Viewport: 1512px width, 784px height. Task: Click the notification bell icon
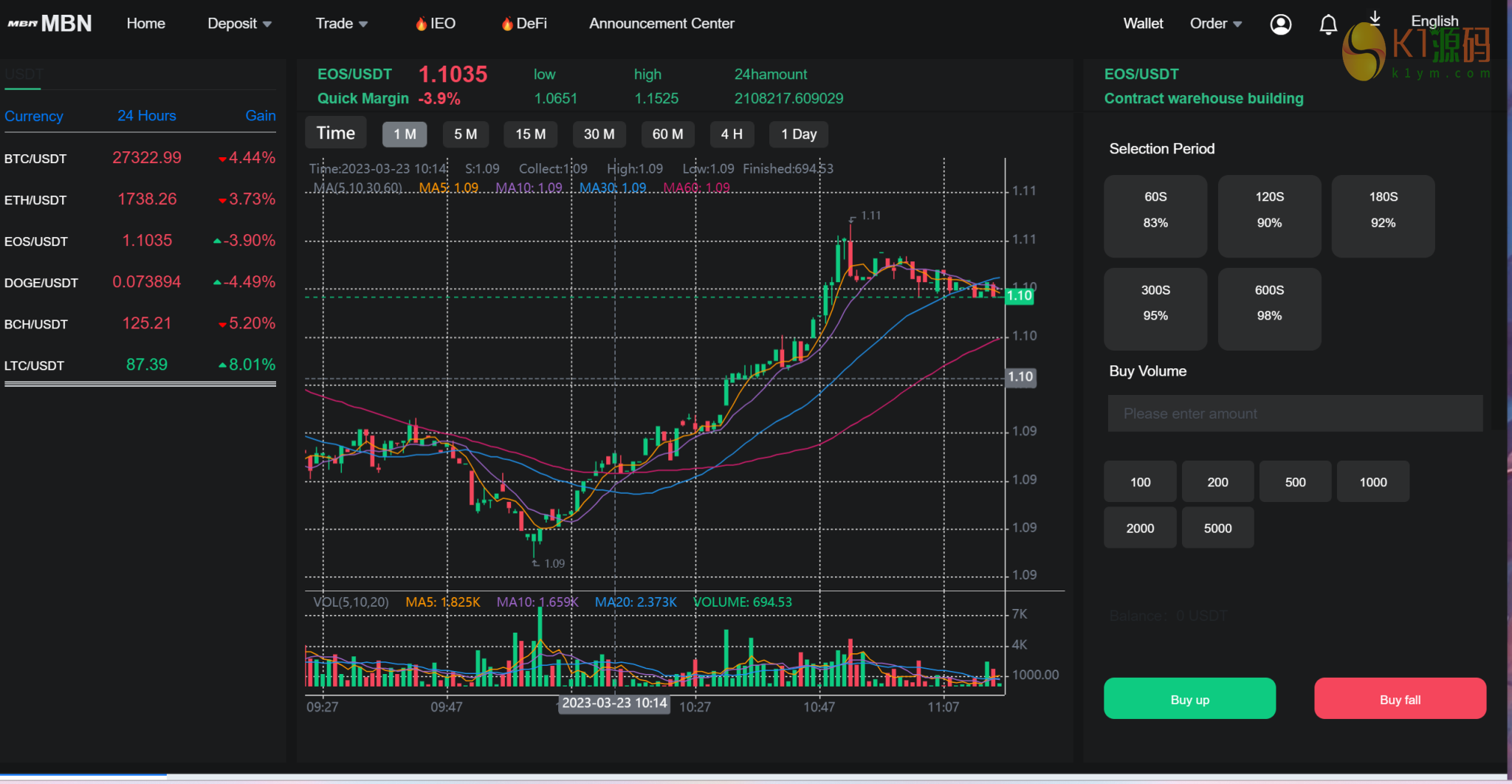point(1328,24)
